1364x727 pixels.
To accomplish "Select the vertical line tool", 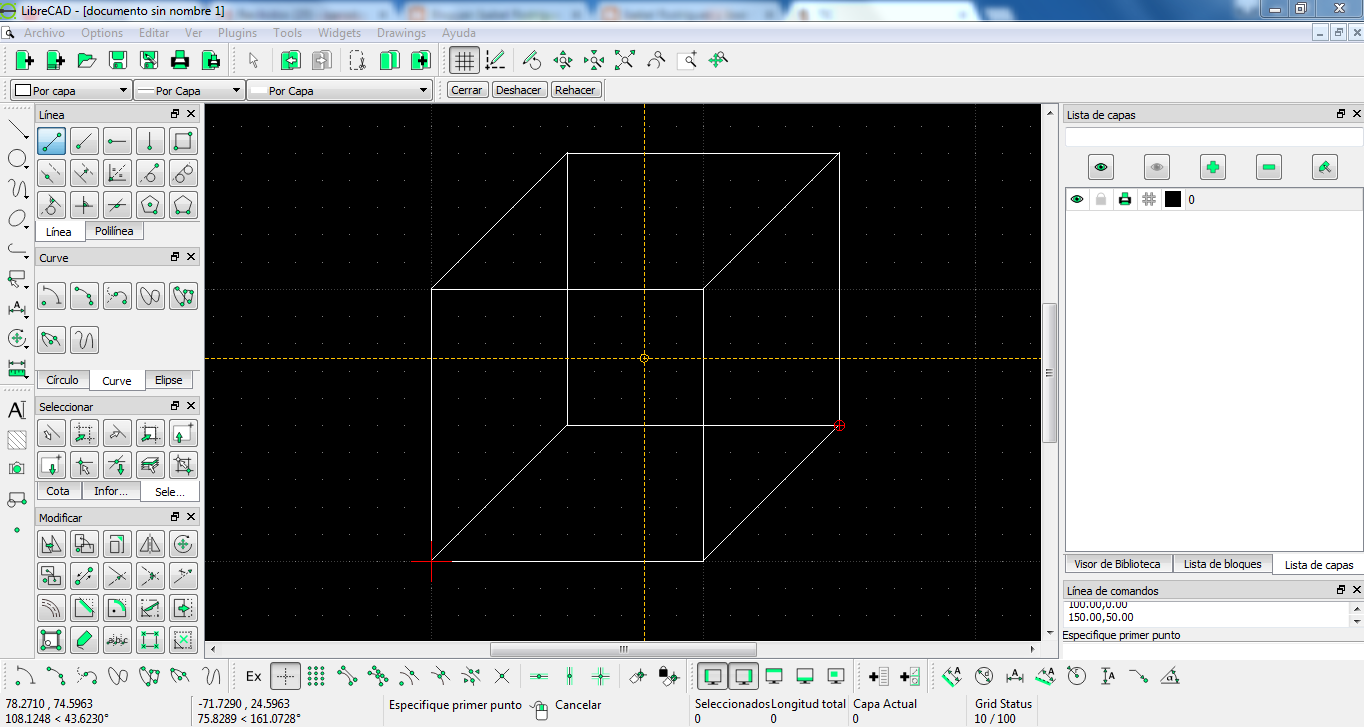I will (150, 141).
